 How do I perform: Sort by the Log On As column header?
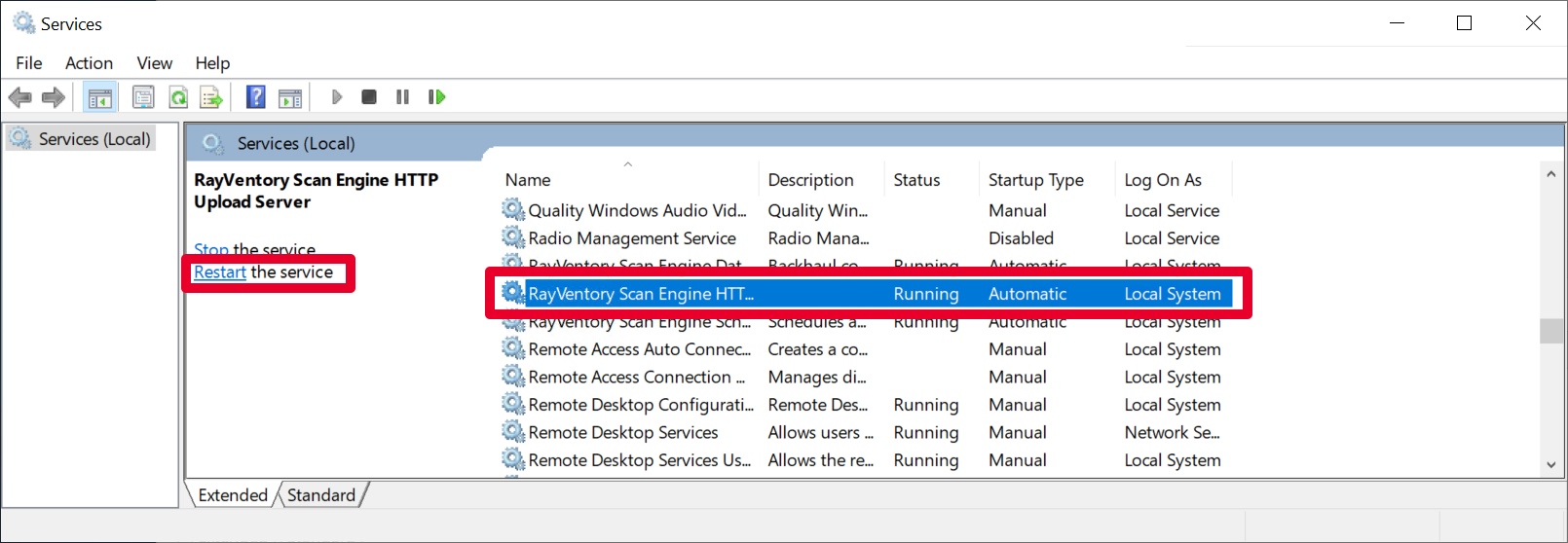tap(1174, 180)
